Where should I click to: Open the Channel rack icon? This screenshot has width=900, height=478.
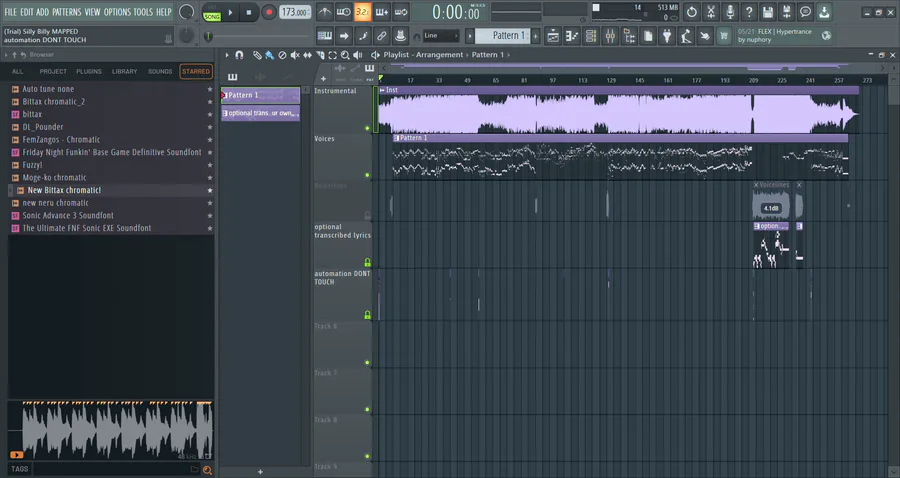591,36
